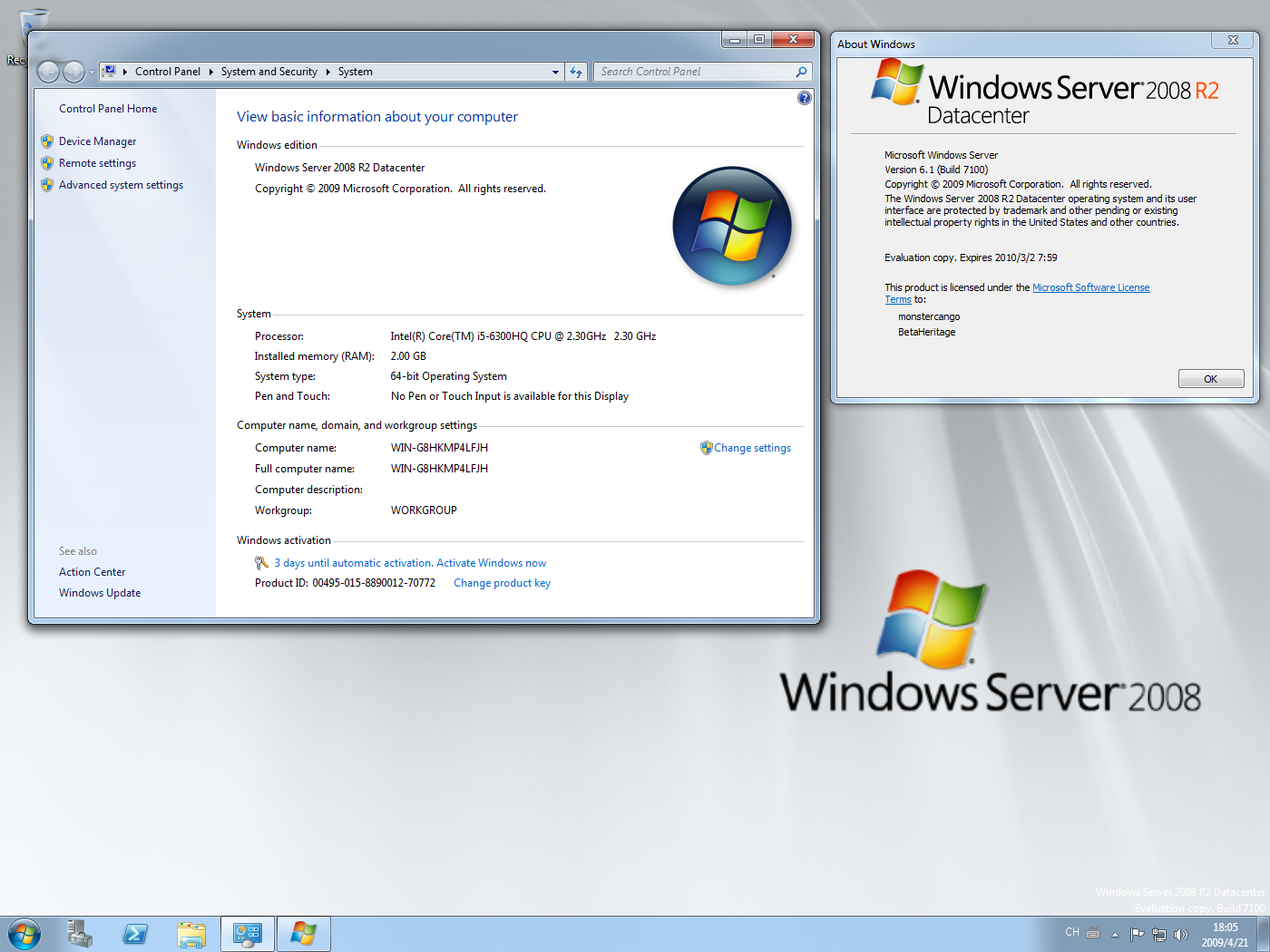This screenshot has width=1270, height=952.
Task: Click the keyboard input tray icon
Action: coord(1093,933)
